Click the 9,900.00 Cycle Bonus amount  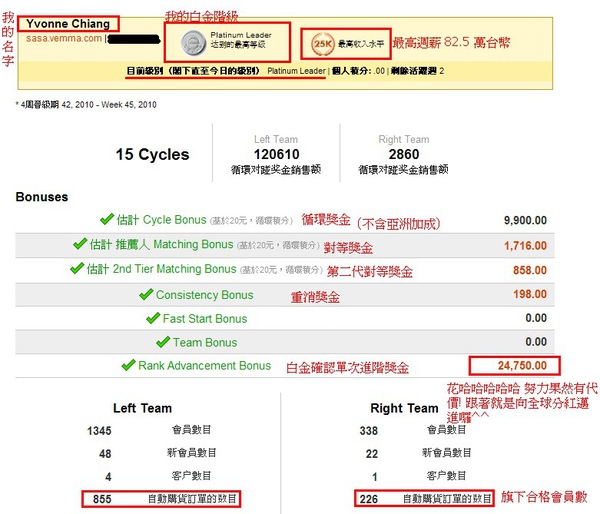point(525,220)
